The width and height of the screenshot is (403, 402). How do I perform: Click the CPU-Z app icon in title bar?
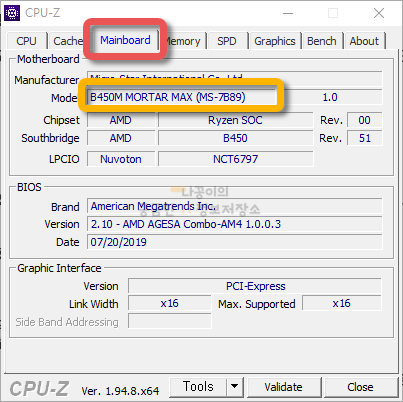click(12, 13)
